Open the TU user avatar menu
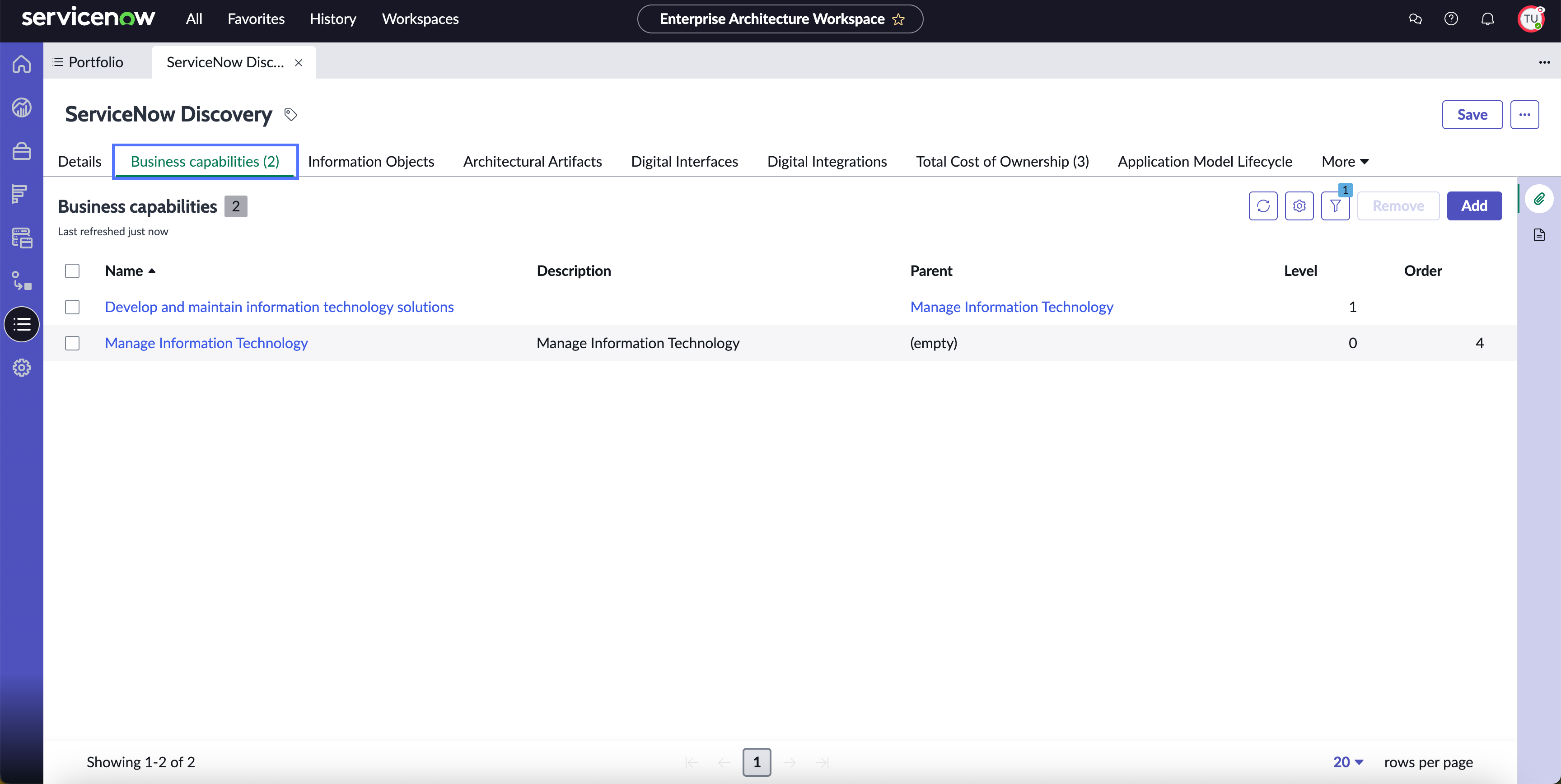 coord(1531,19)
